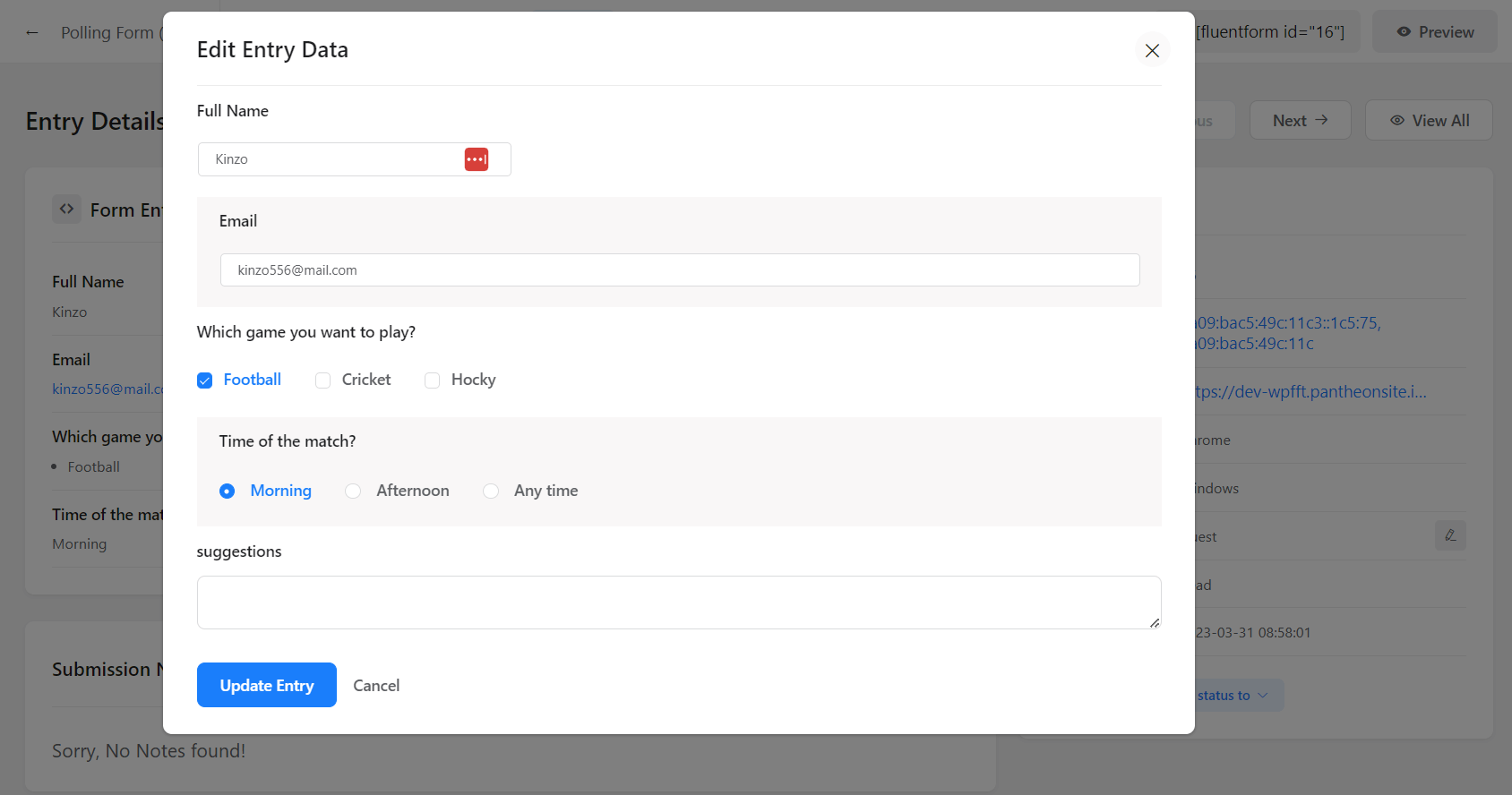This screenshot has height=795, width=1512.
Task: Go to the Next entry
Action: click(x=1300, y=121)
